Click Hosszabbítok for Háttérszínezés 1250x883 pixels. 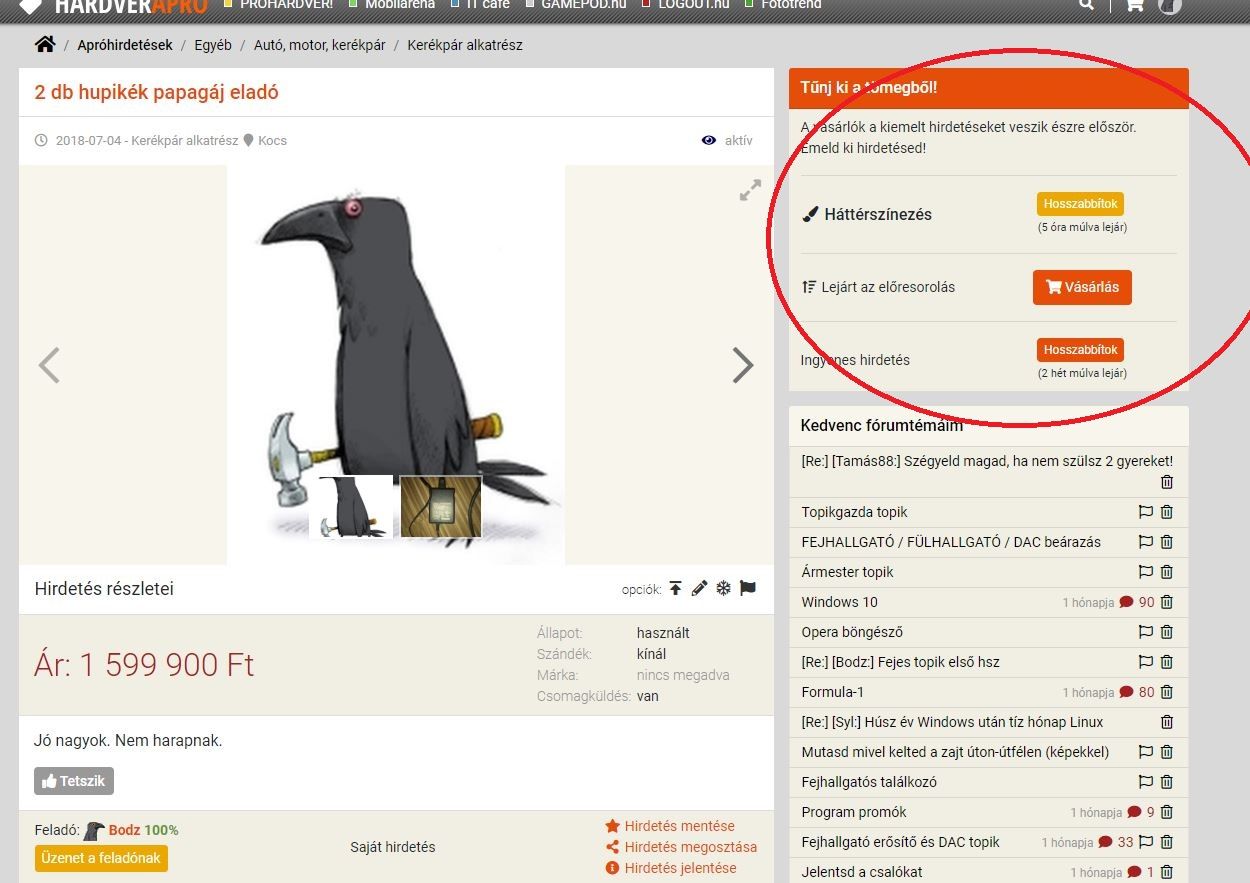pyautogui.click(x=1080, y=204)
